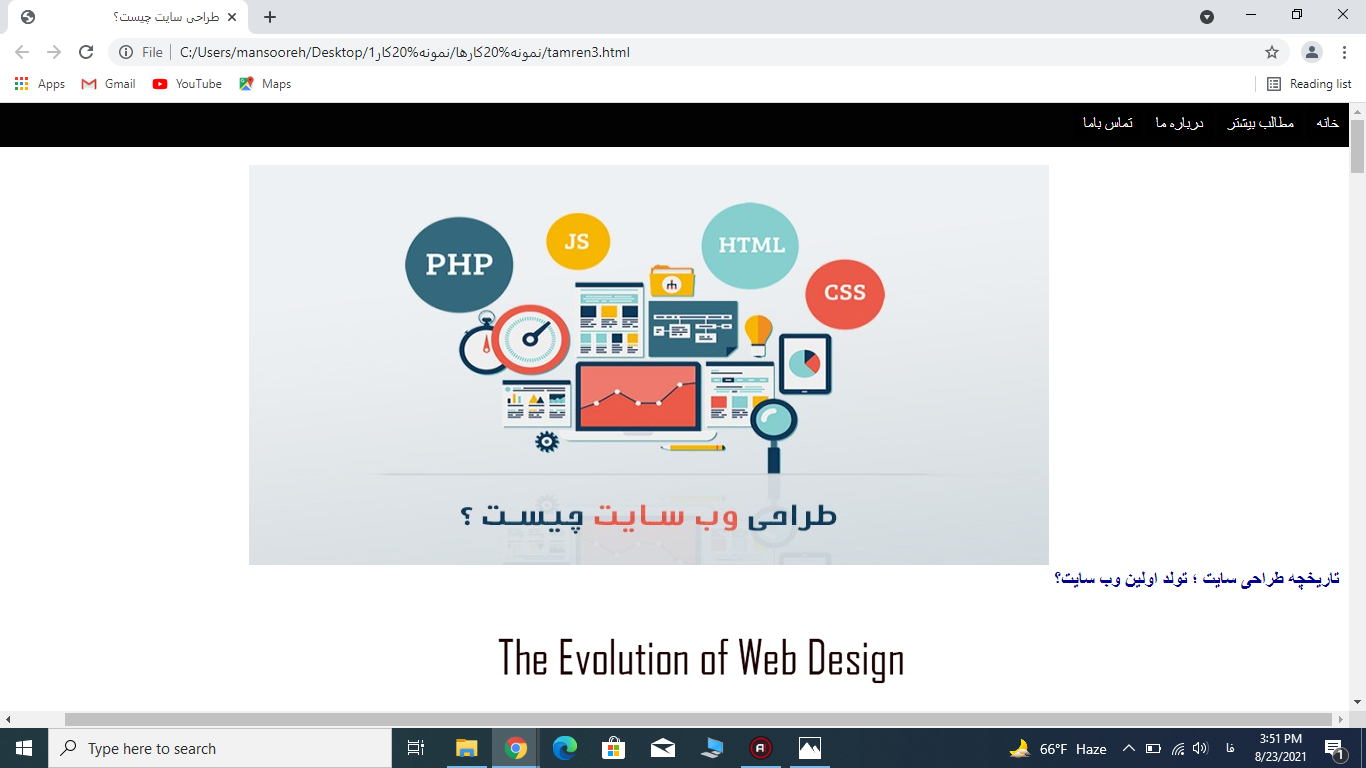
Task: Open the تماس با ما nav link
Action: pos(1108,123)
